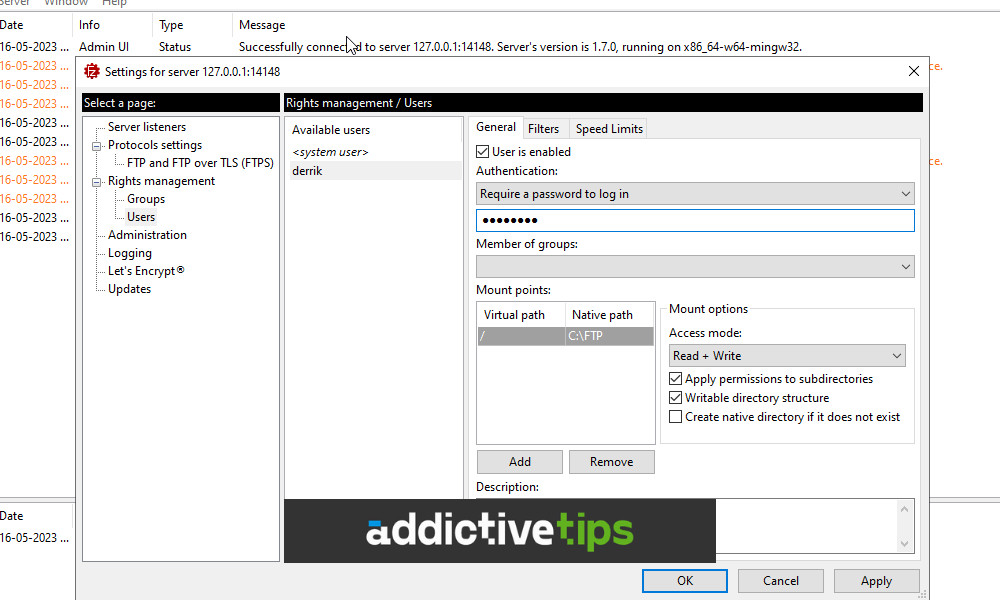Click the password input field

coord(695,220)
